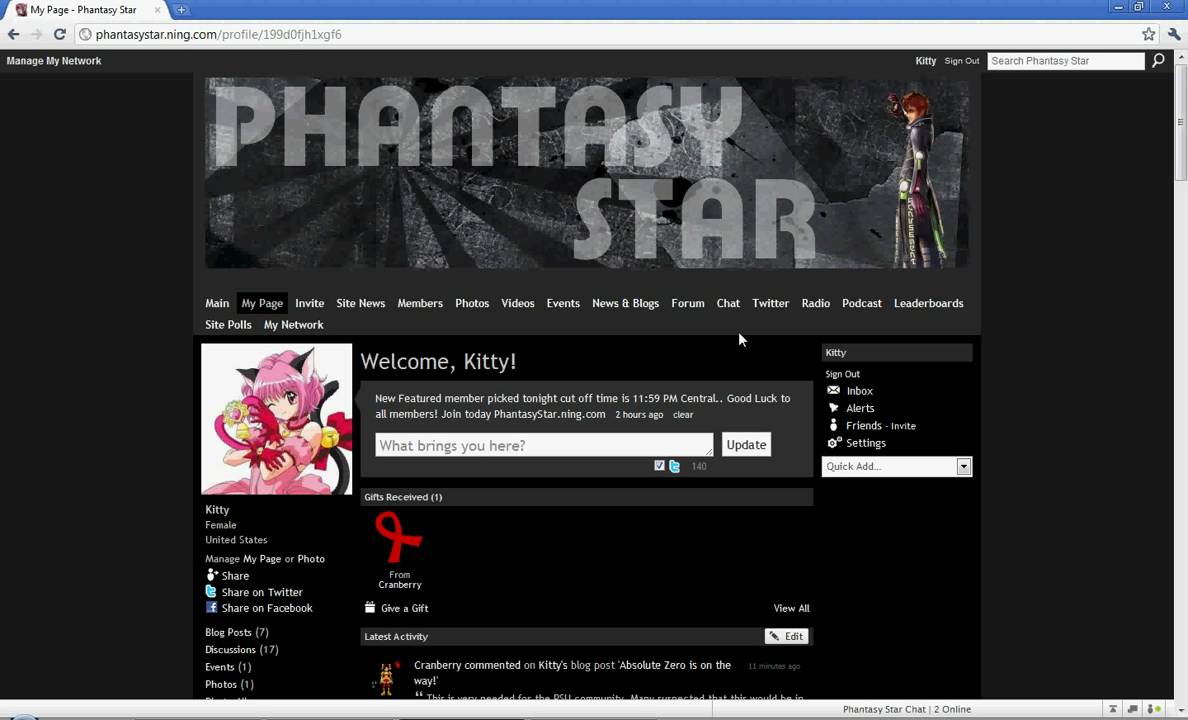Click the online status icon in chat bar
Image resolution: width=1188 pixels, height=720 pixels.
tap(1153, 709)
